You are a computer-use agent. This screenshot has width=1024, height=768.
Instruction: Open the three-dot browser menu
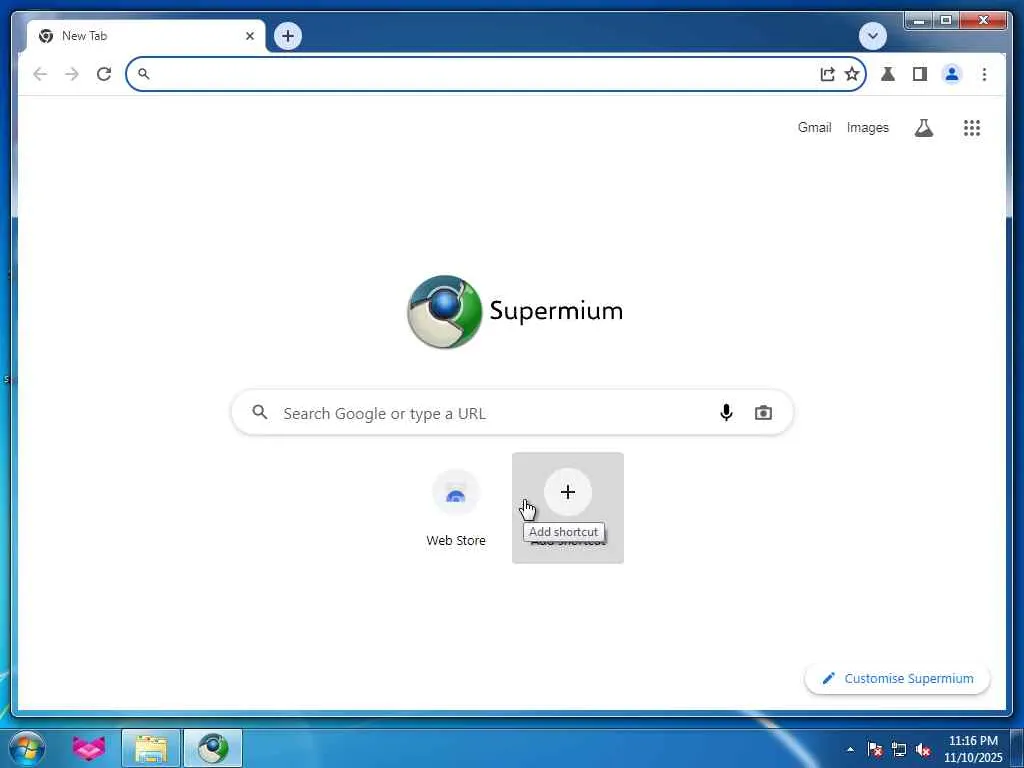pyautogui.click(x=984, y=74)
